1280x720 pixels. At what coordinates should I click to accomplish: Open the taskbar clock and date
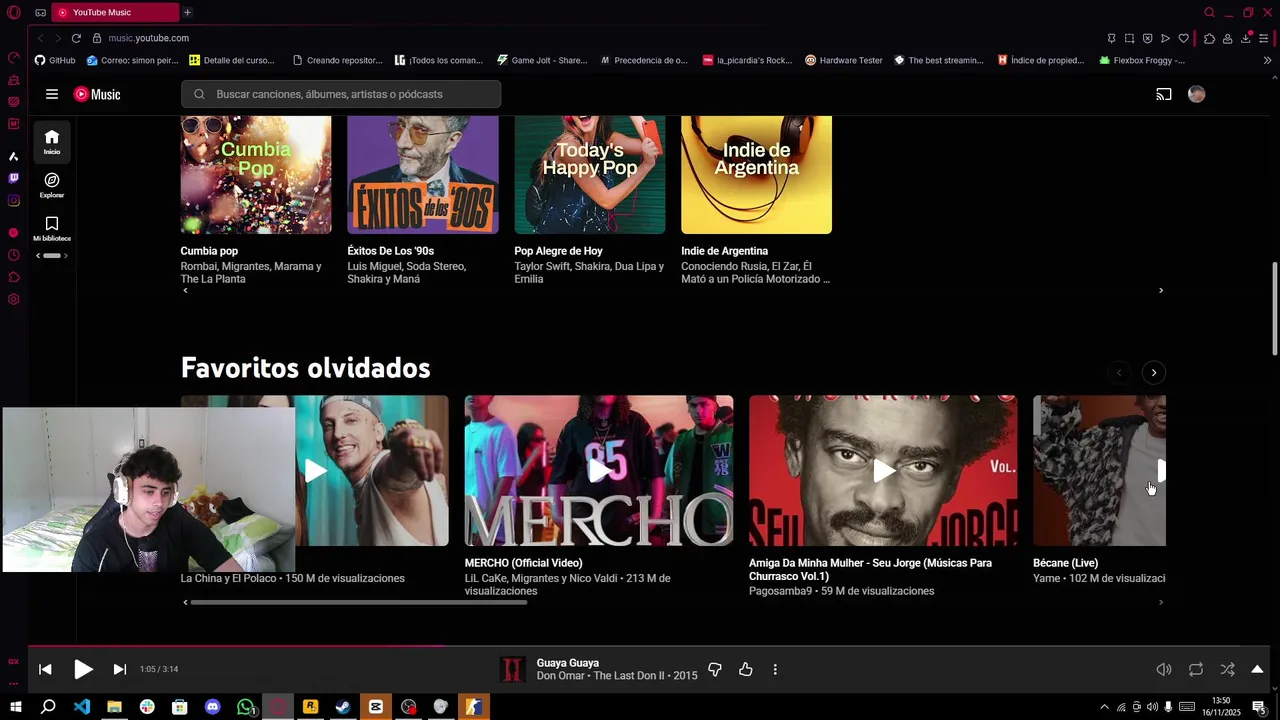tap(1221, 707)
